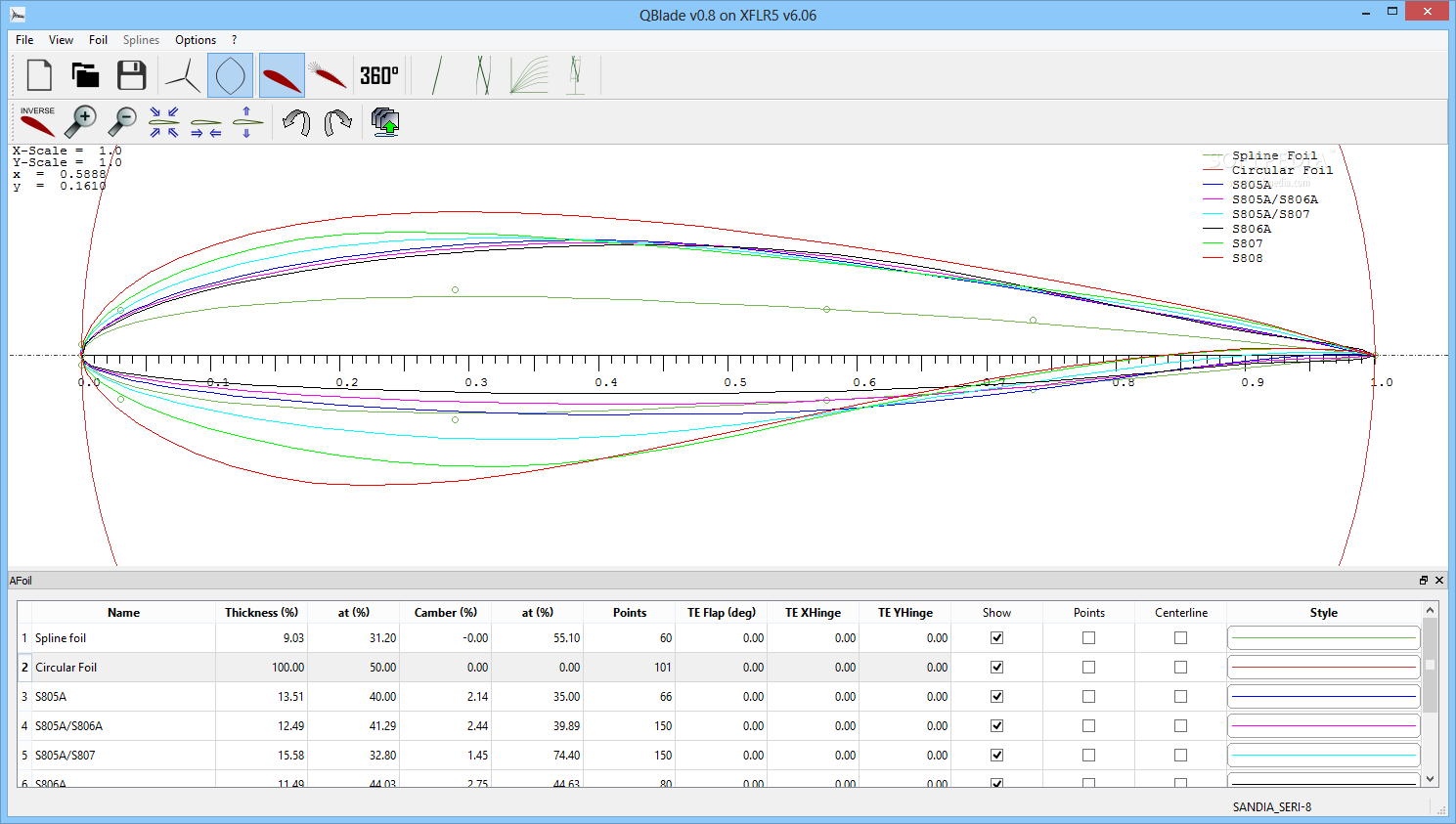The width and height of the screenshot is (1456, 824).
Task: Open the airfoil analysis icon with flow rays
Action: pos(329,75)
